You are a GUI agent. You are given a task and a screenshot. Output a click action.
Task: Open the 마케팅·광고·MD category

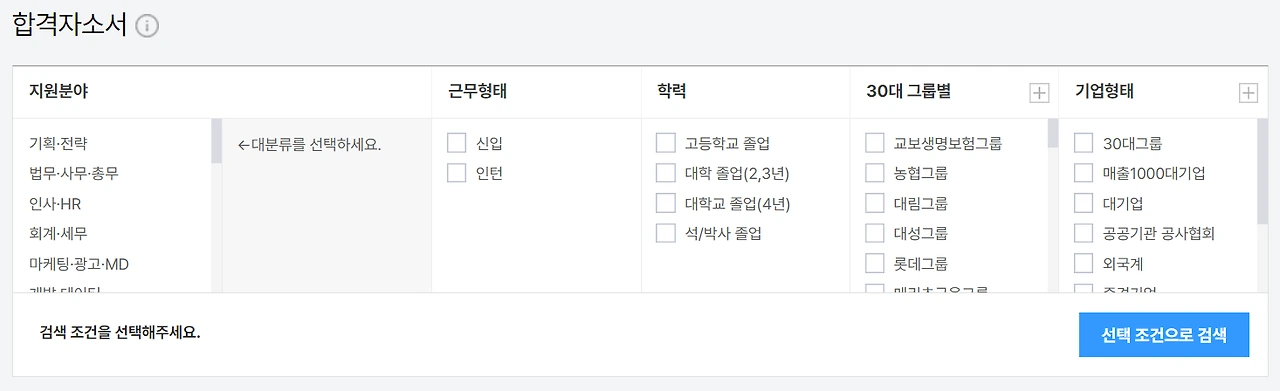coord(79,264)
